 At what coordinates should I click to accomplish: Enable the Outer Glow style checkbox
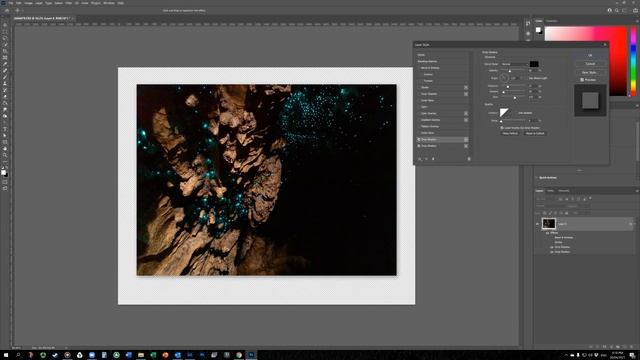pos(419,133)
